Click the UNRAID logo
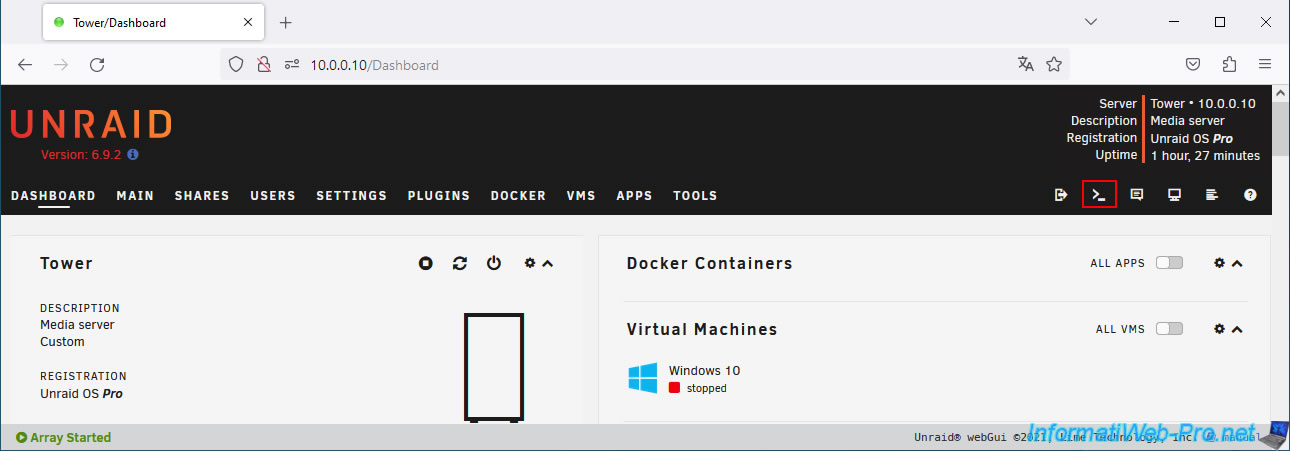This screenshot has height=451, width=1290. point(91,124)
